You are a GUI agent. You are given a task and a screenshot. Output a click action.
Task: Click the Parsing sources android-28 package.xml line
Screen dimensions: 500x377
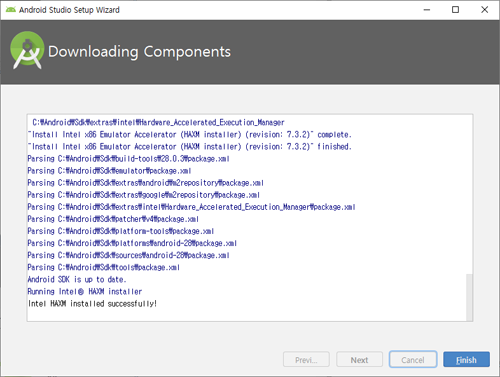(128, 255)
